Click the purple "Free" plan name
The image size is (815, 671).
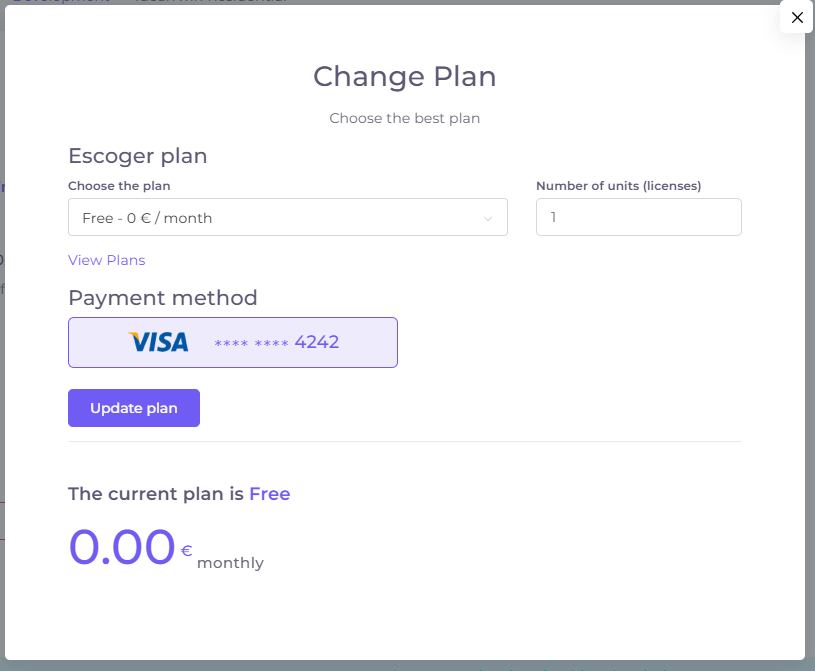click(270, 494)
